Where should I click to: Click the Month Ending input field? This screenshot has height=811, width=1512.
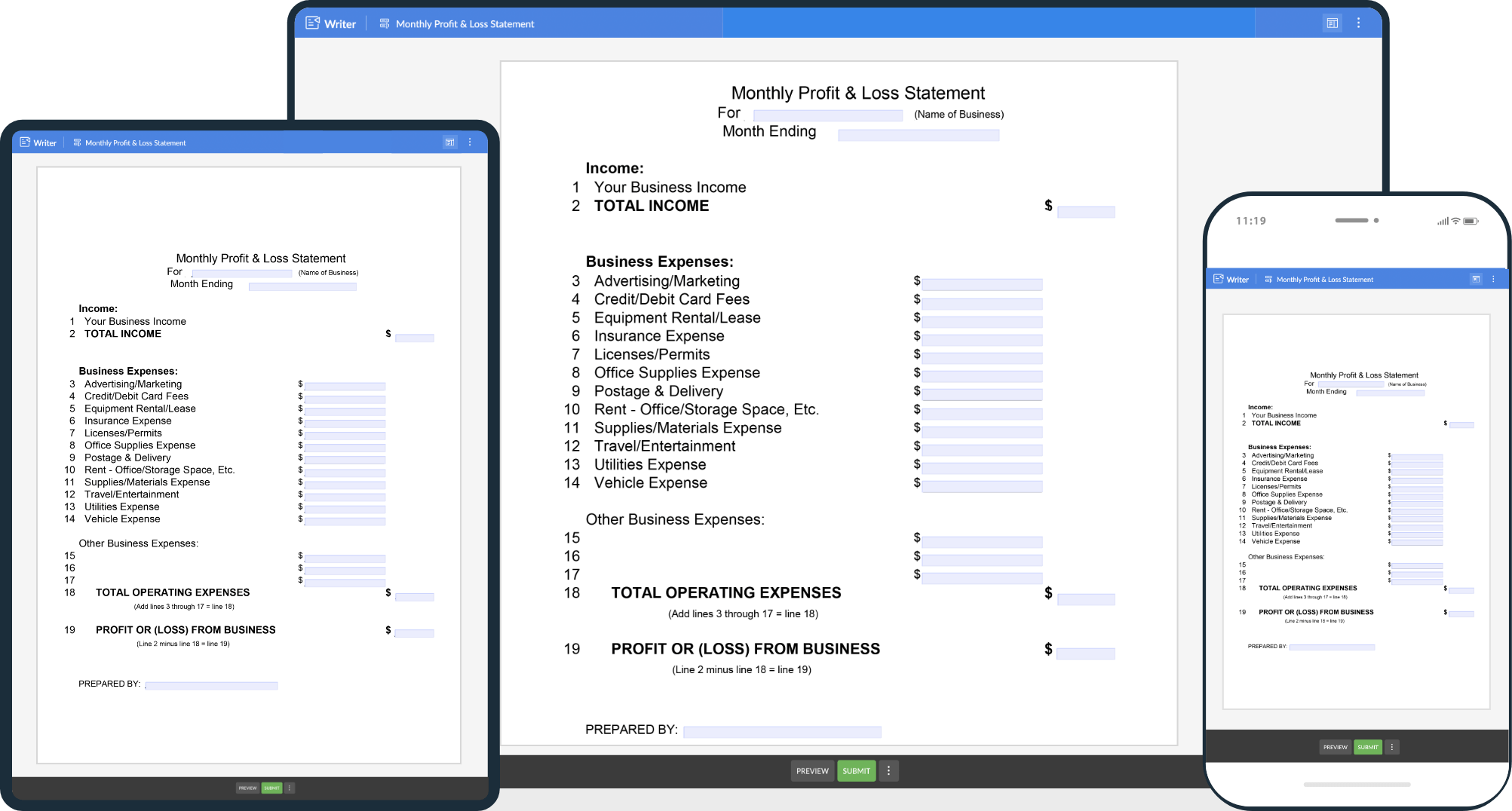coord(919,134)
